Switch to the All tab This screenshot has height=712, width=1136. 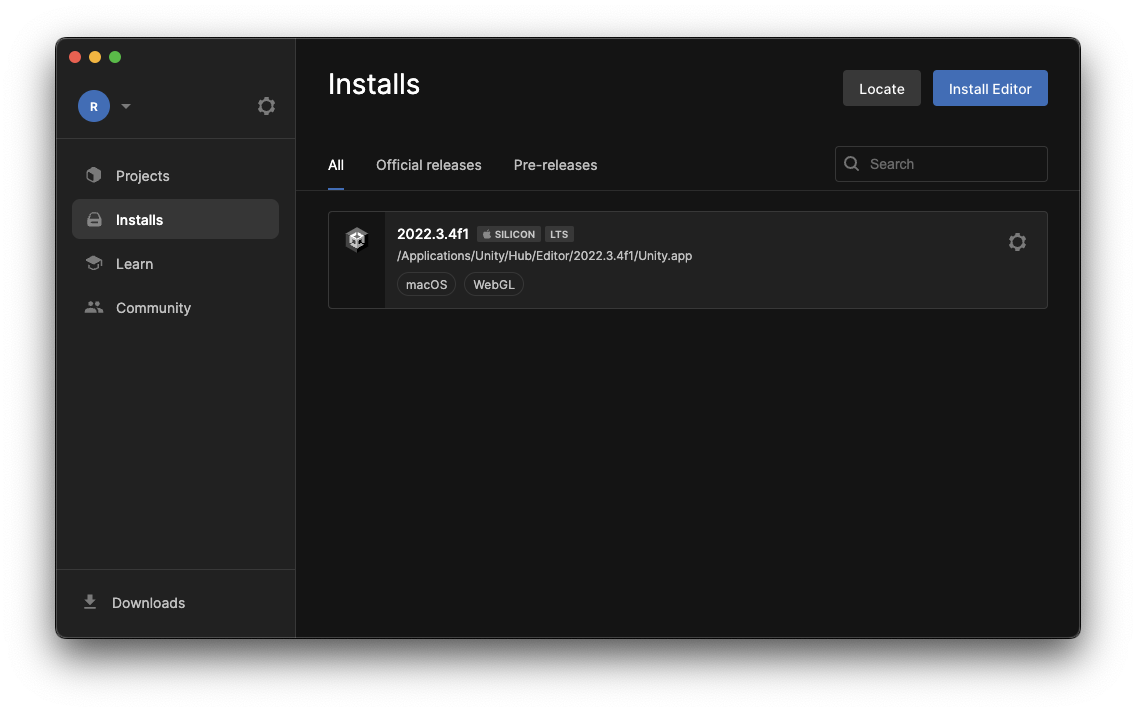click(x=335, y=165)
